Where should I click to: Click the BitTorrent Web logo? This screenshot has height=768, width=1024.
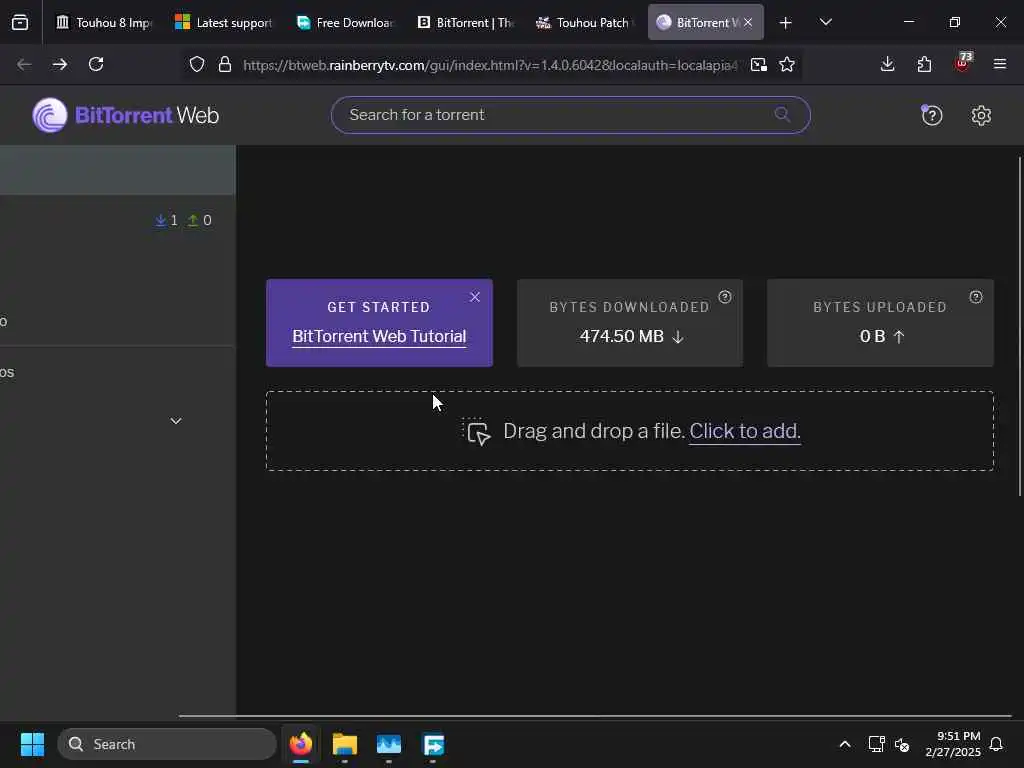pos(125,116)
